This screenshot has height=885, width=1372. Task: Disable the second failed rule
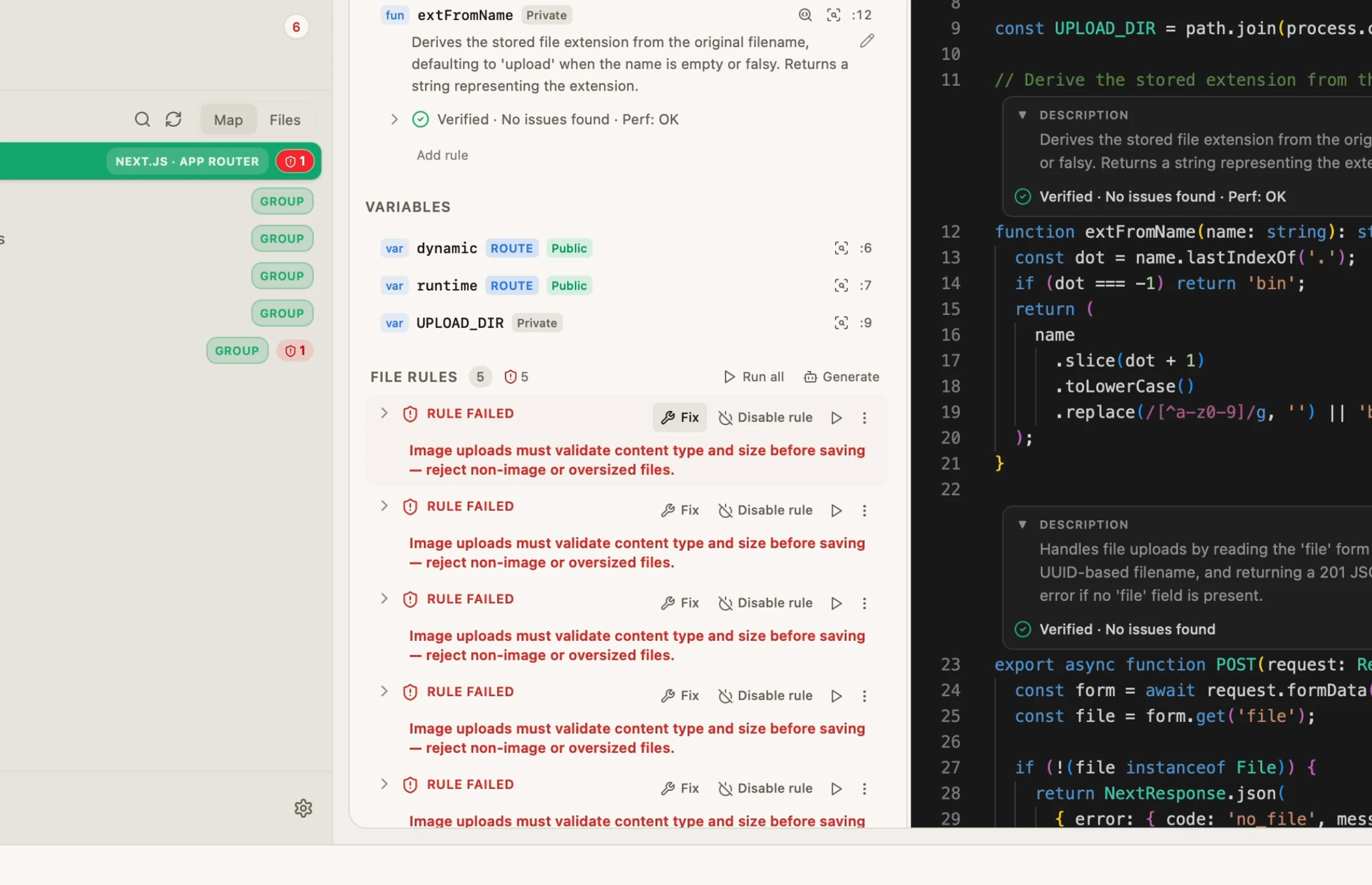pos(765,511)
